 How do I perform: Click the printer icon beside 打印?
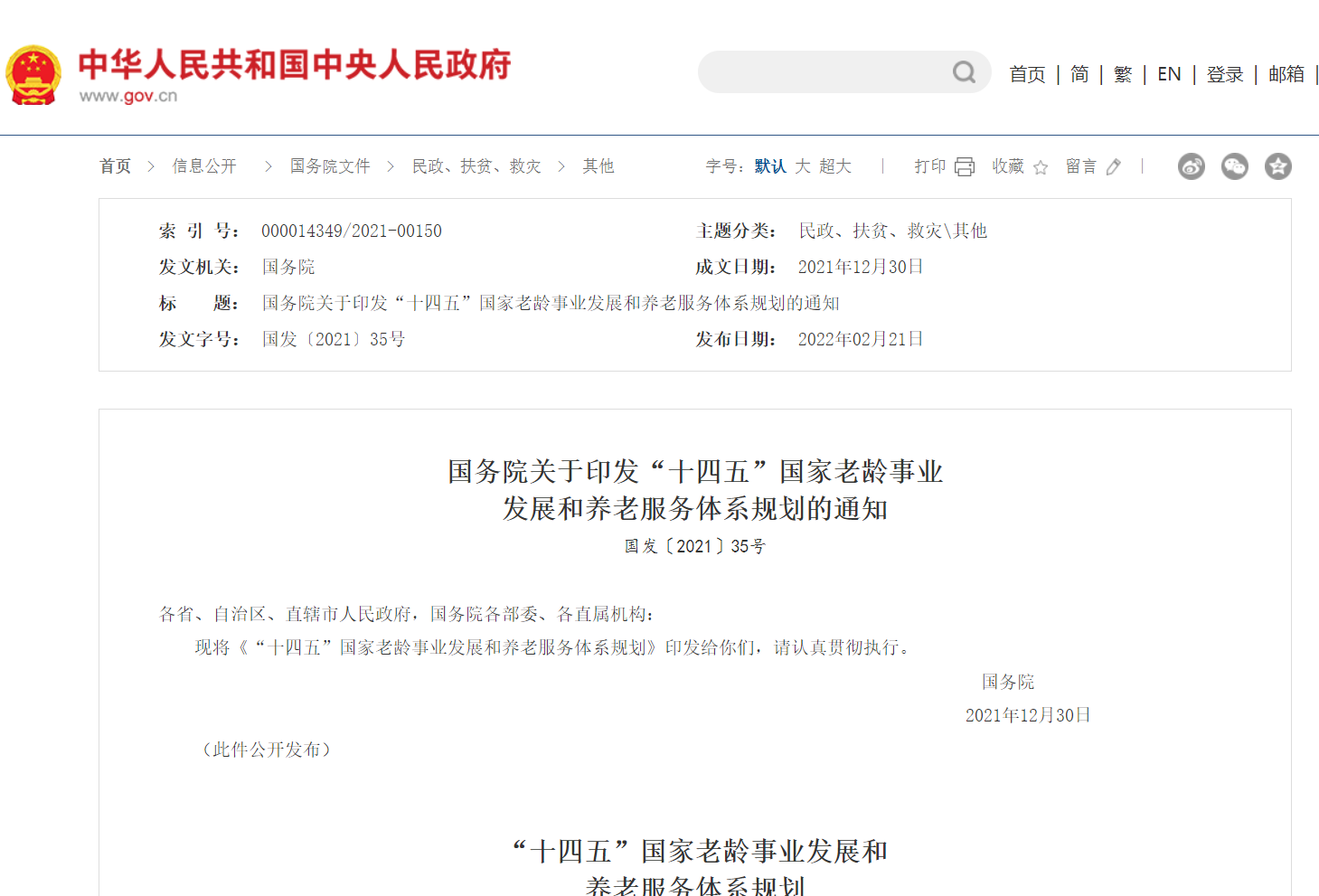[x=965, y=167]
